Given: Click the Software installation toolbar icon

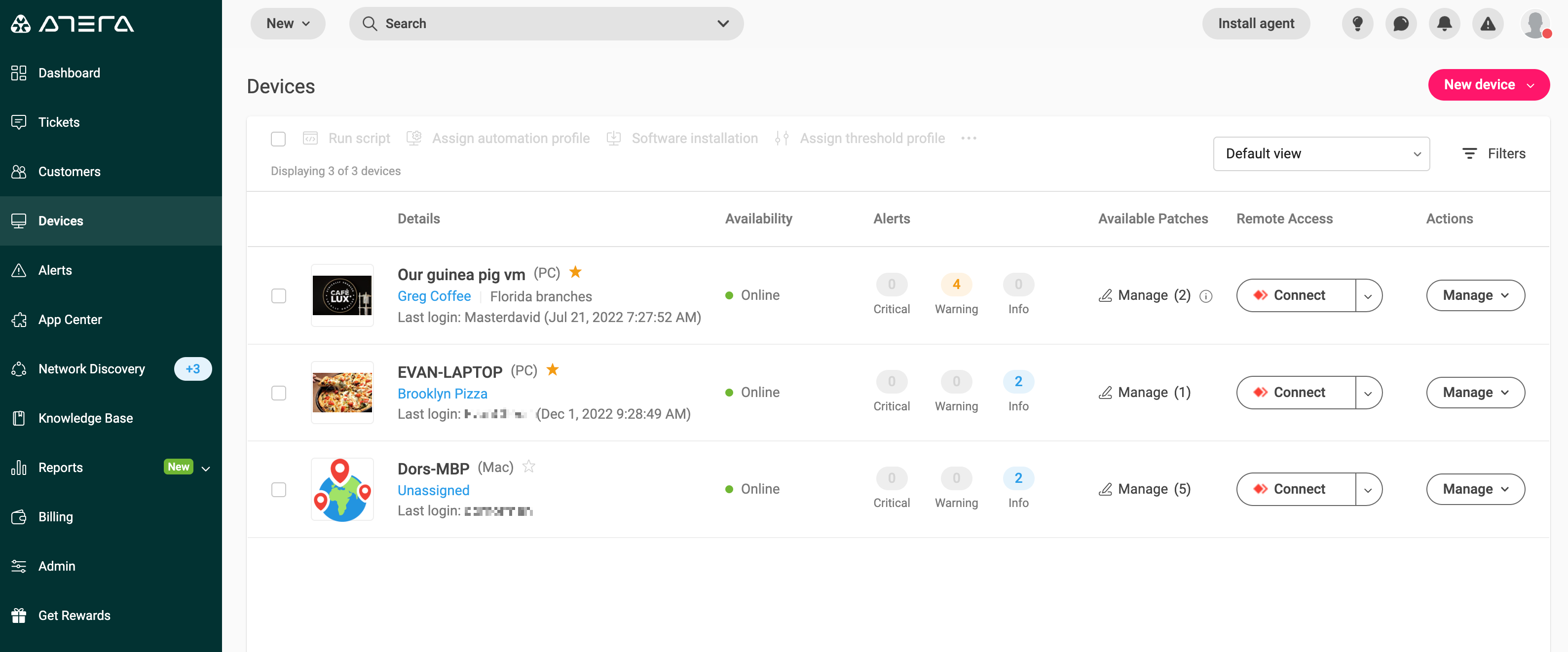Looking at the screenshot, I should (614, 138).
